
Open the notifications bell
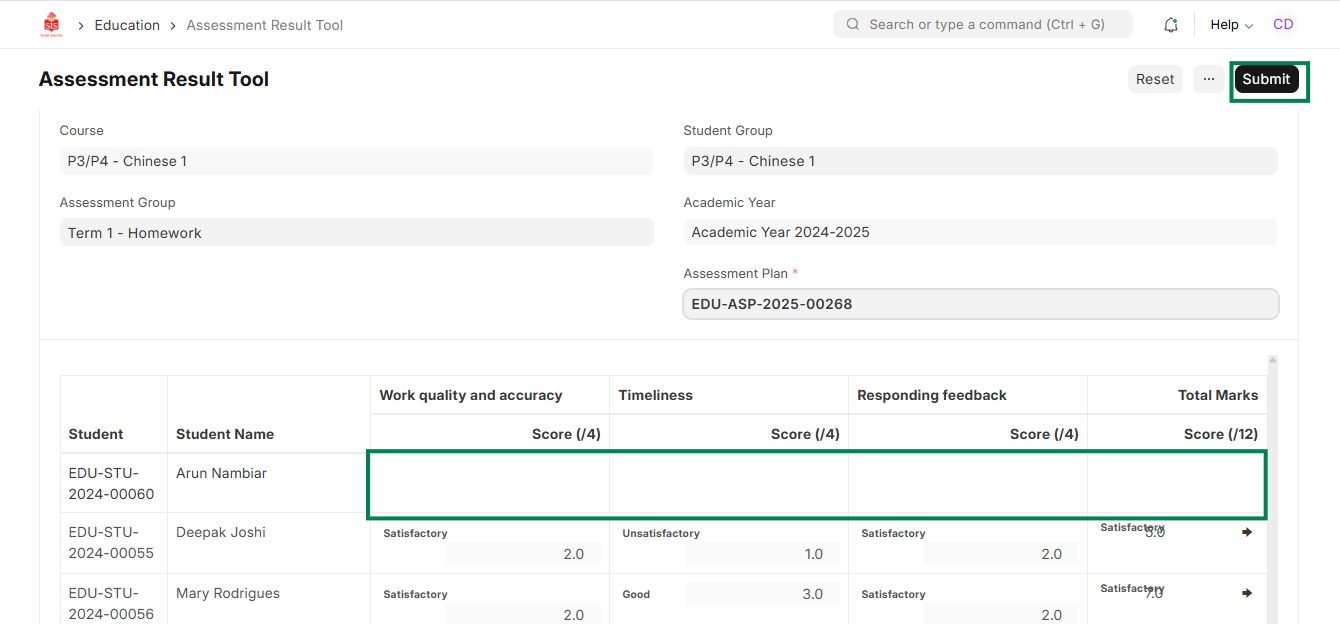tap(1171, 25)
